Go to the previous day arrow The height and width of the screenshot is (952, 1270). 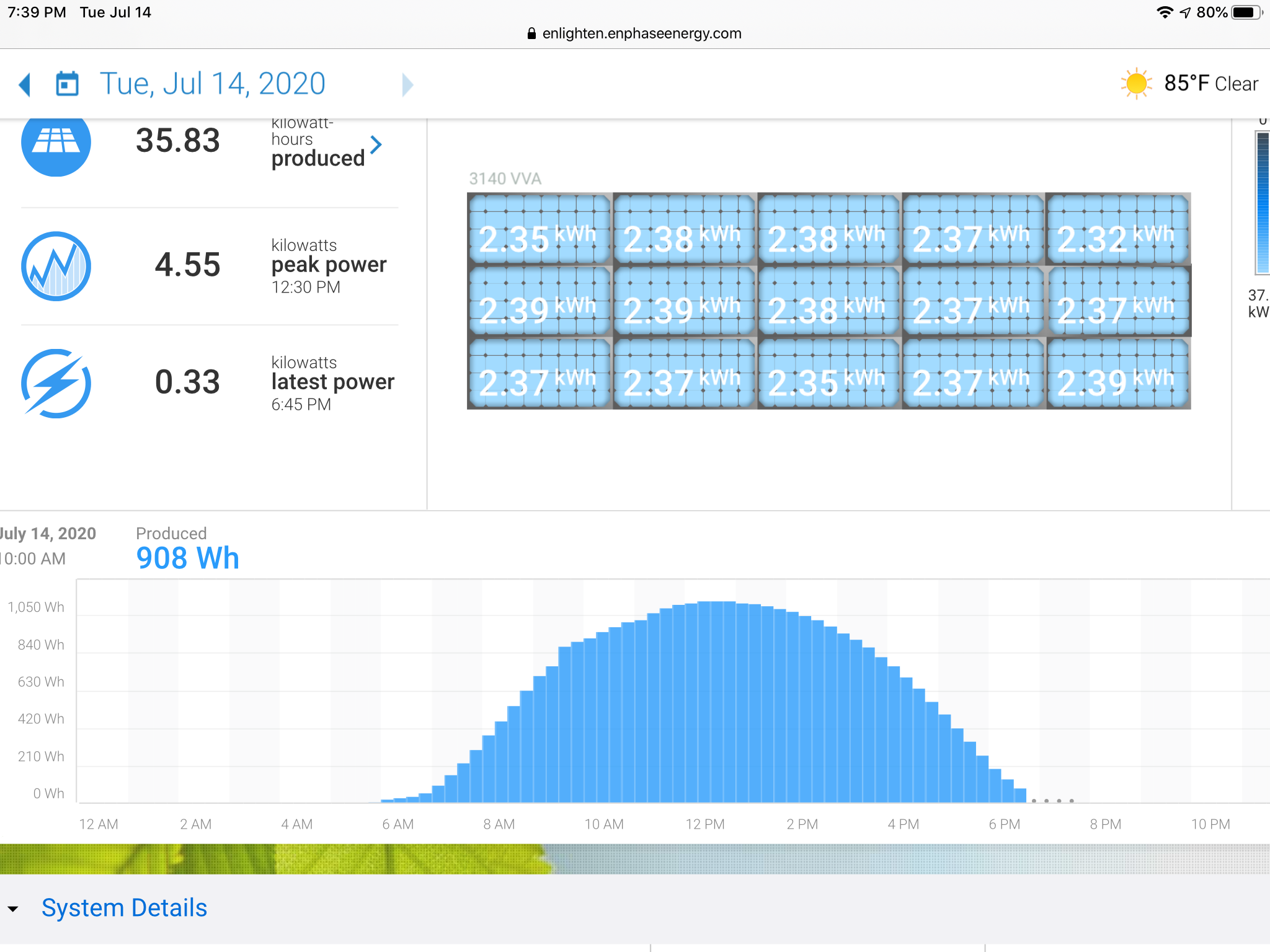click(x=25, y=84)
